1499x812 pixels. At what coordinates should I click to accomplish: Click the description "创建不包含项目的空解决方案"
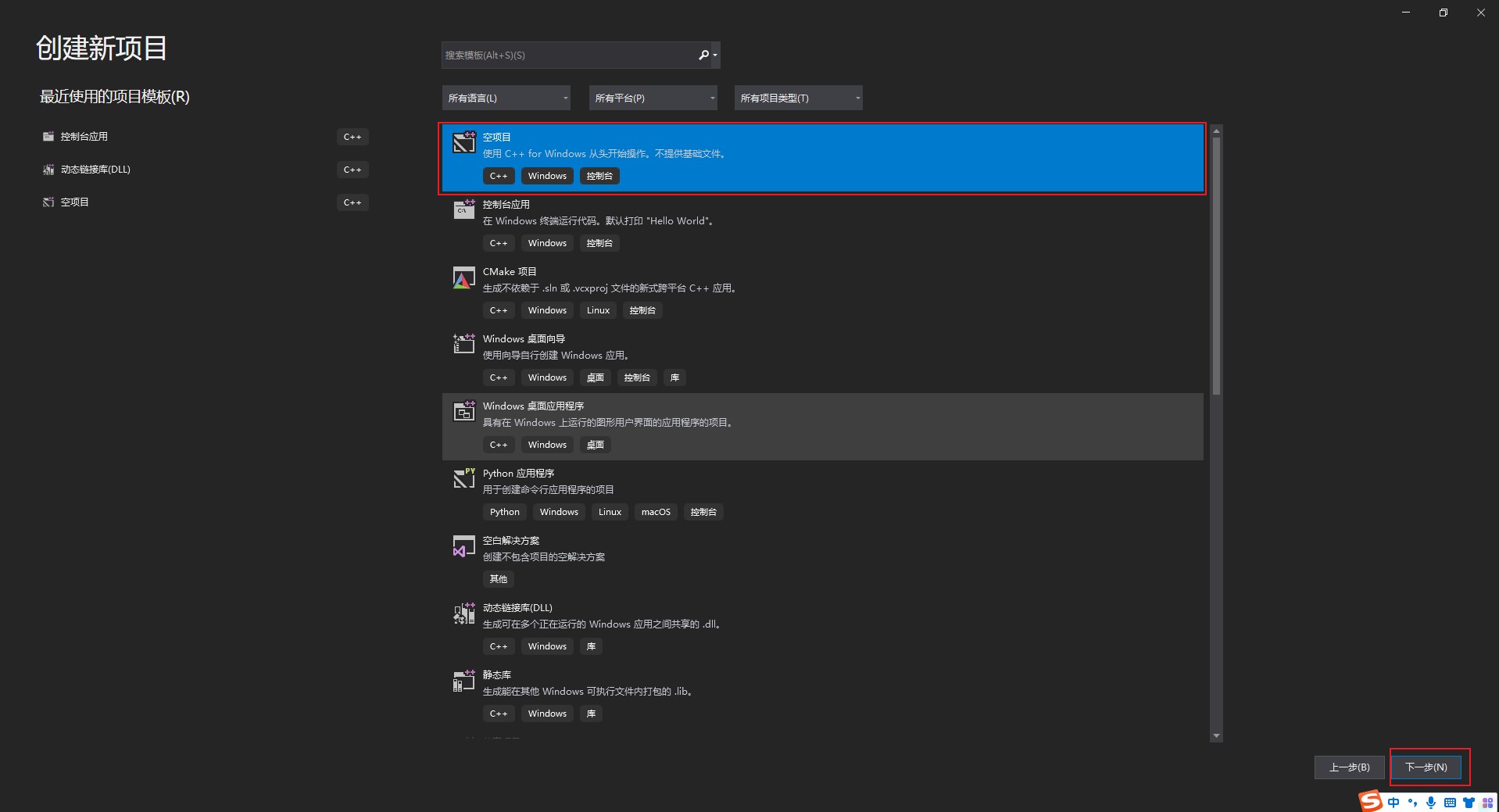[544, 557]
